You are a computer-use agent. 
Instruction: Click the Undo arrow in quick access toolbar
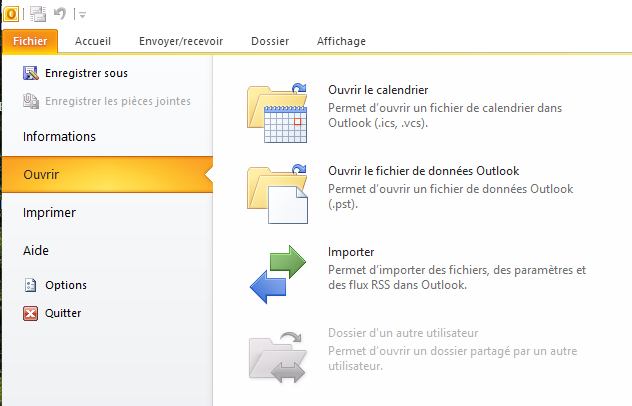tap(61, 13)
